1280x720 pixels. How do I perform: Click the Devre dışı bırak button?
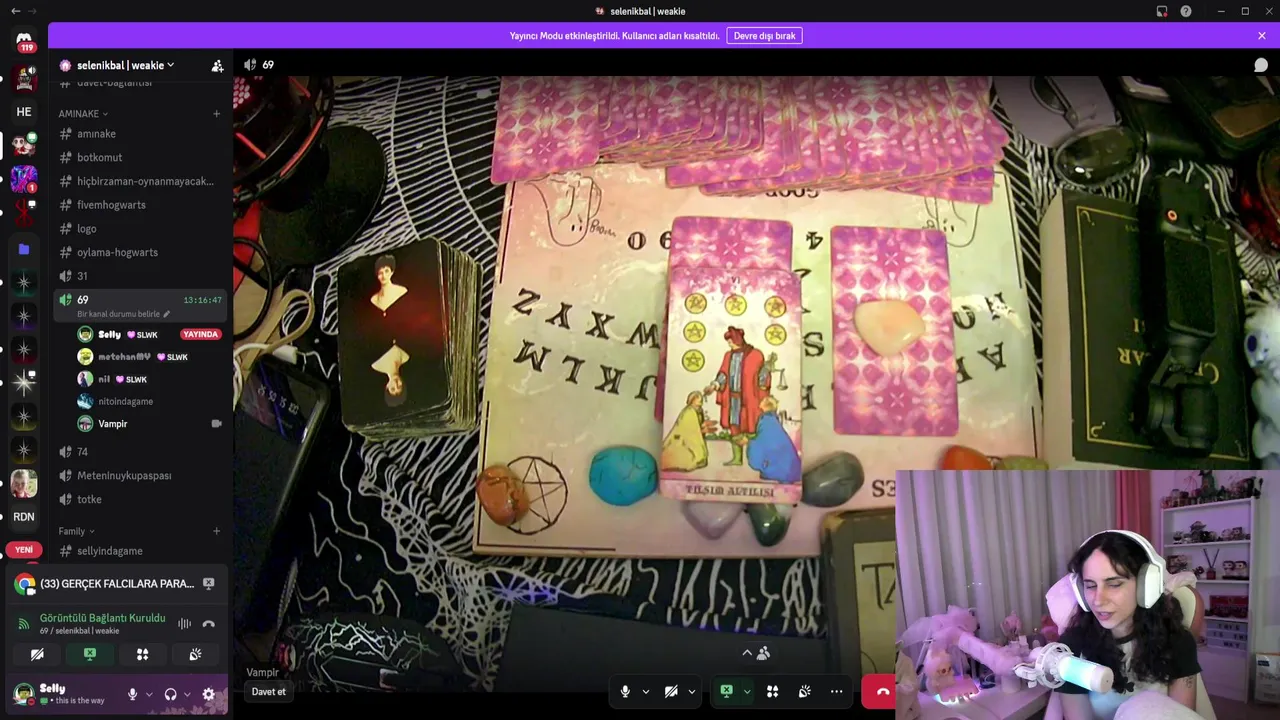click(x=764, y=36)
